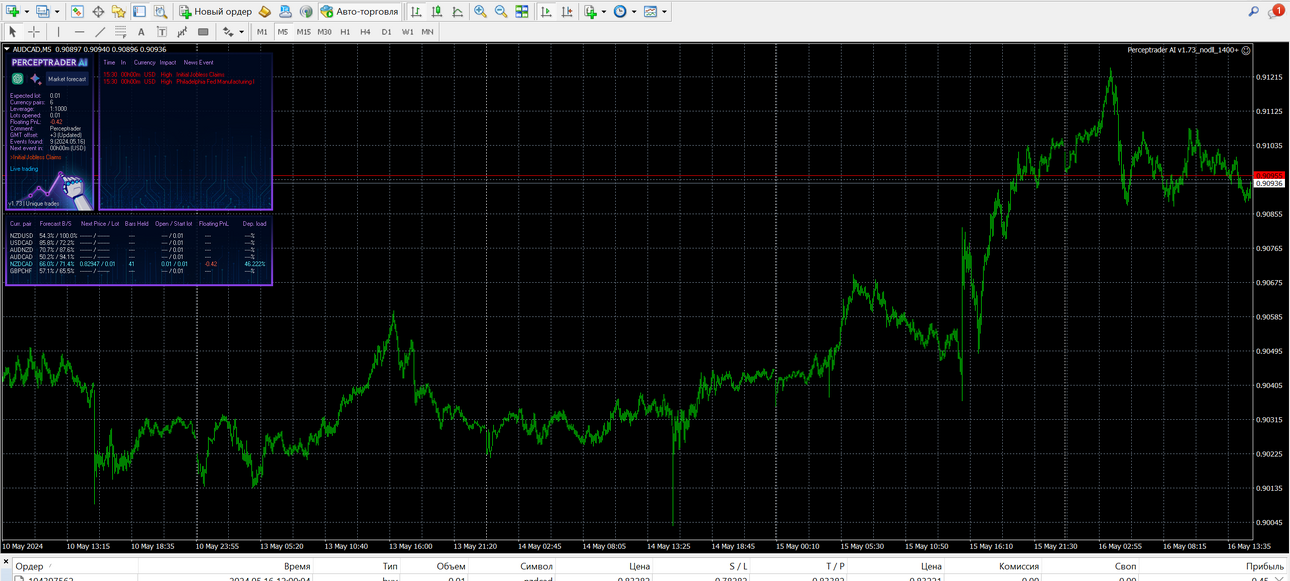Open the notifications bubble with red badge

coord(1276,12)
